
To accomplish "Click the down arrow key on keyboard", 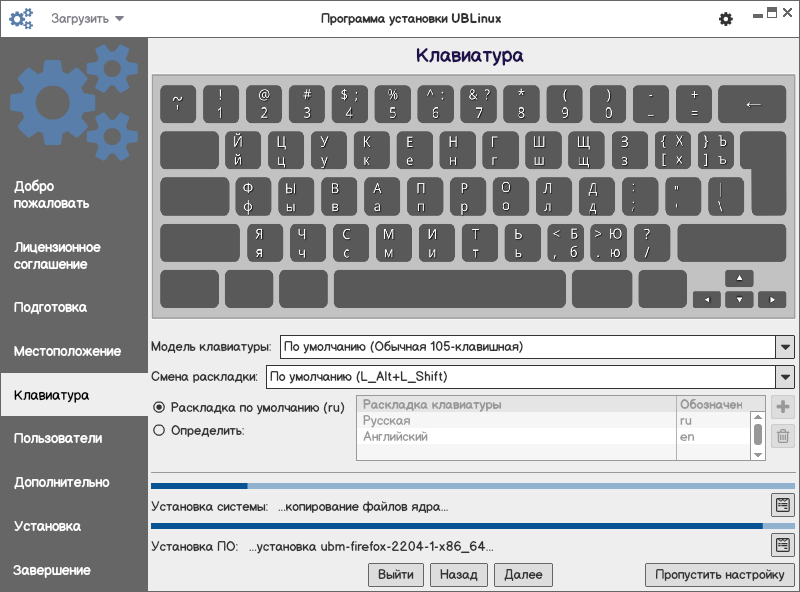I will pos(739,300).
